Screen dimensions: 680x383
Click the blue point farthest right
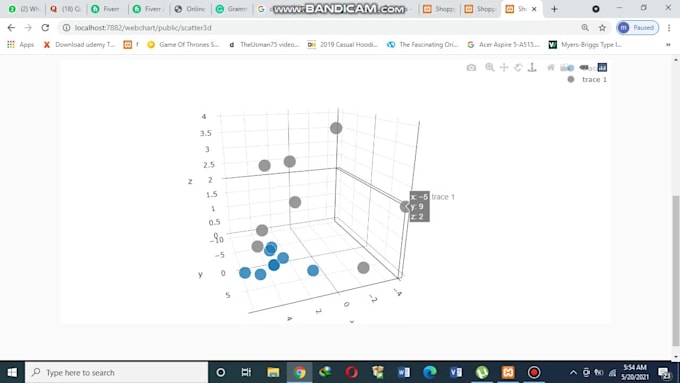313,271
